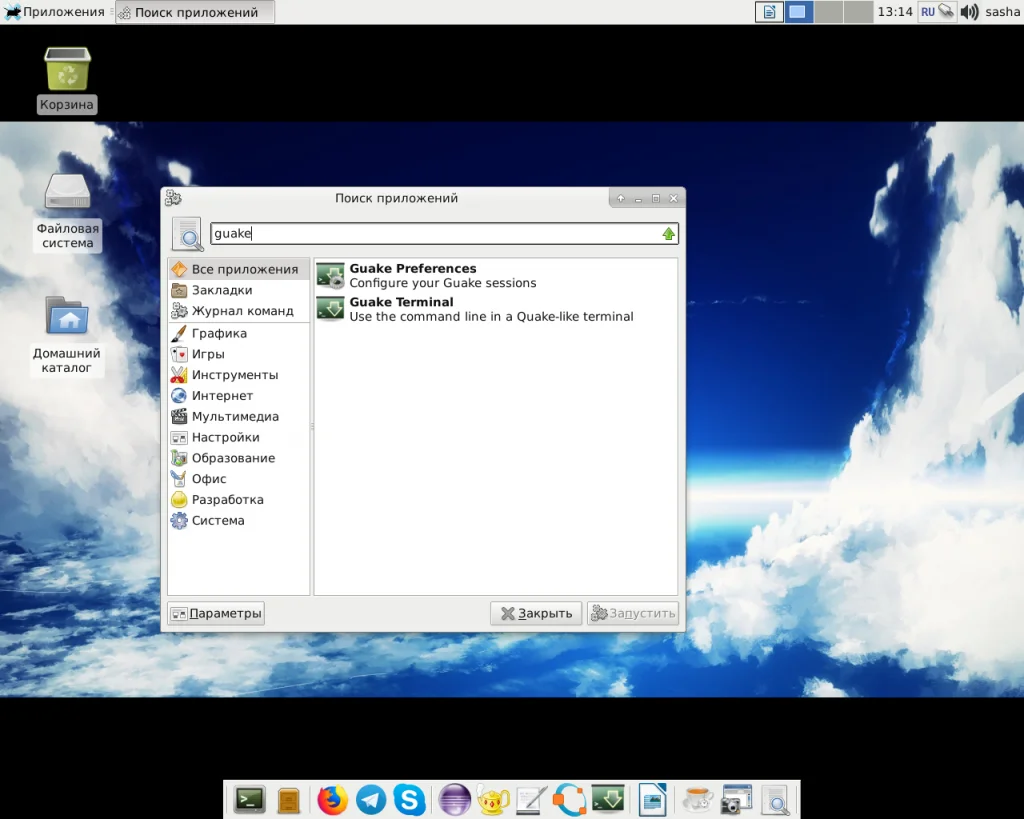Launch Firefox from the dock

(332, 800)
